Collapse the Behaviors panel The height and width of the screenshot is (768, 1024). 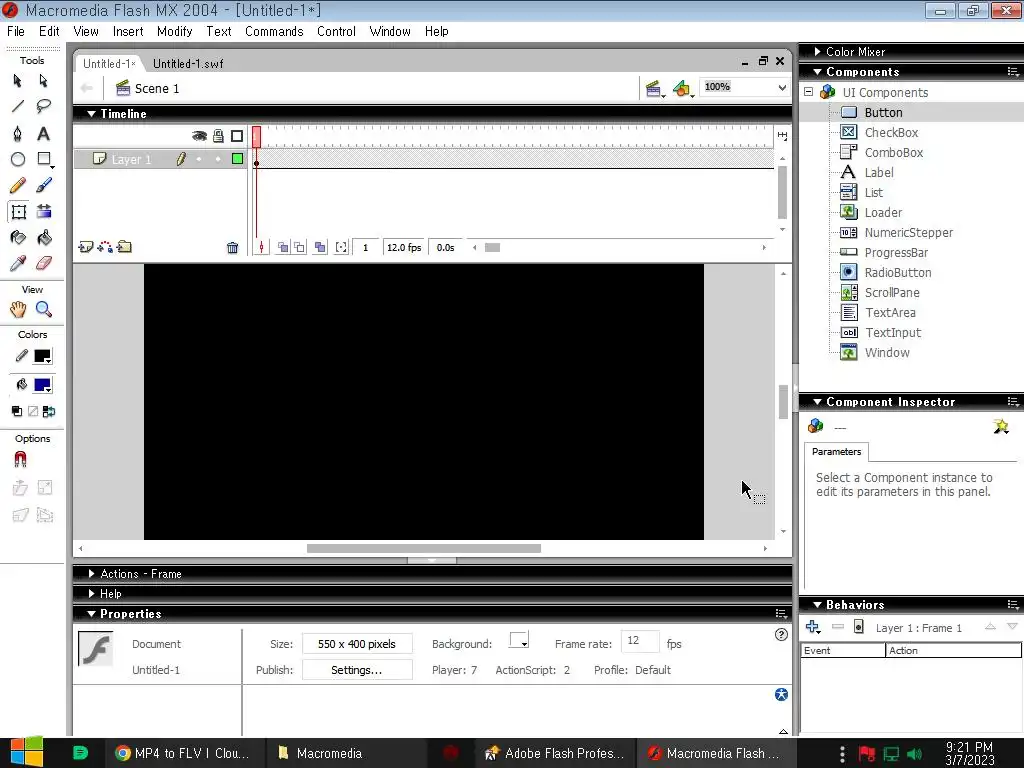tap(818, 605)
